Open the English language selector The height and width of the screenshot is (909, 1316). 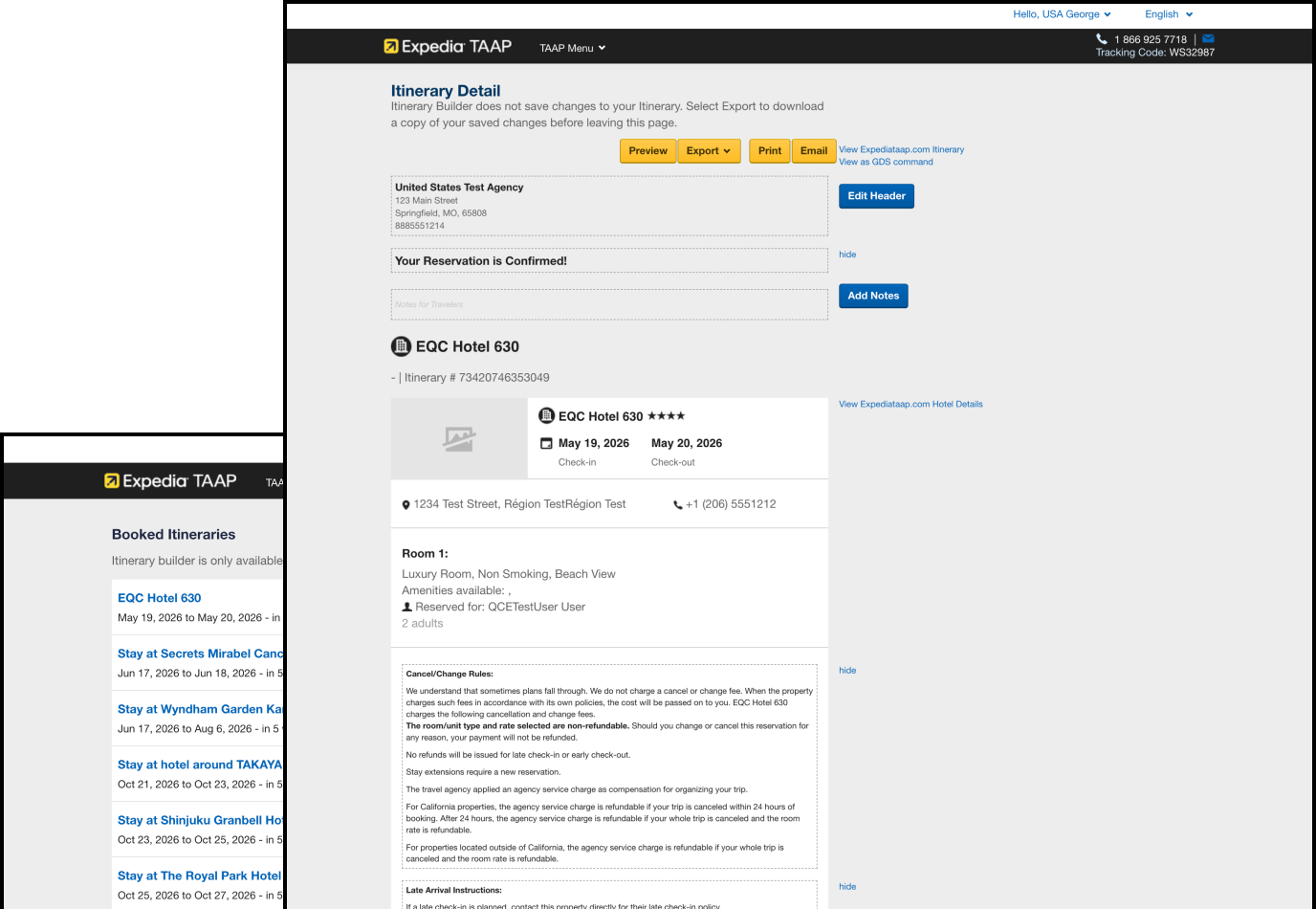(x=1169, y=14)
